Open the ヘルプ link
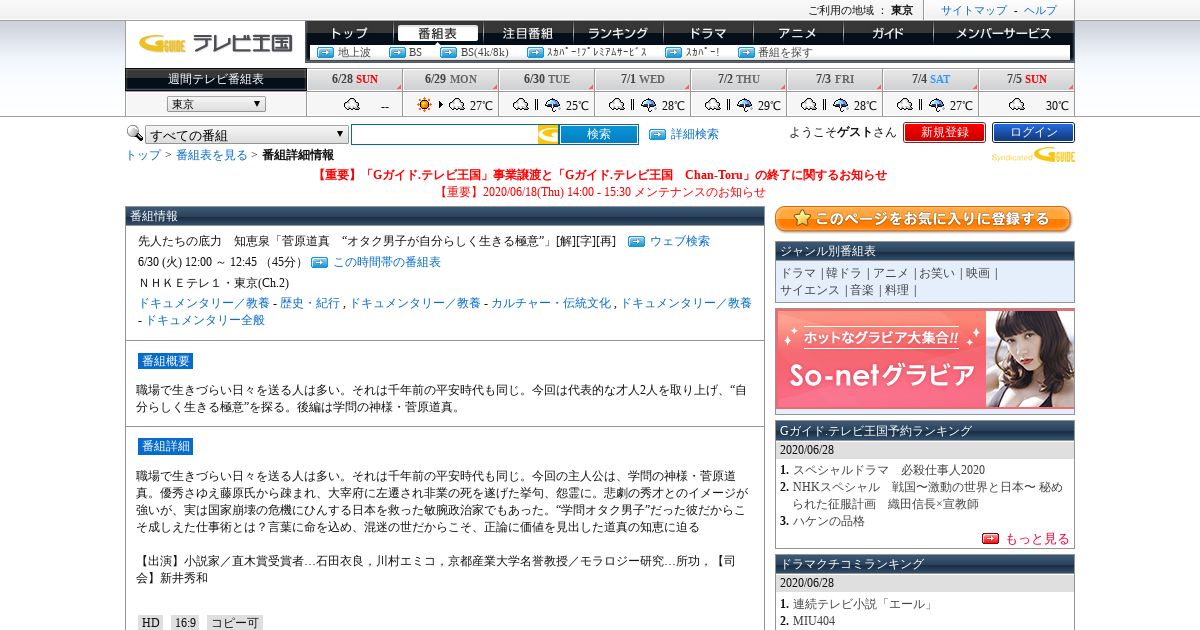Viewport: 1200px width, 630px height. pos(1040,10)
